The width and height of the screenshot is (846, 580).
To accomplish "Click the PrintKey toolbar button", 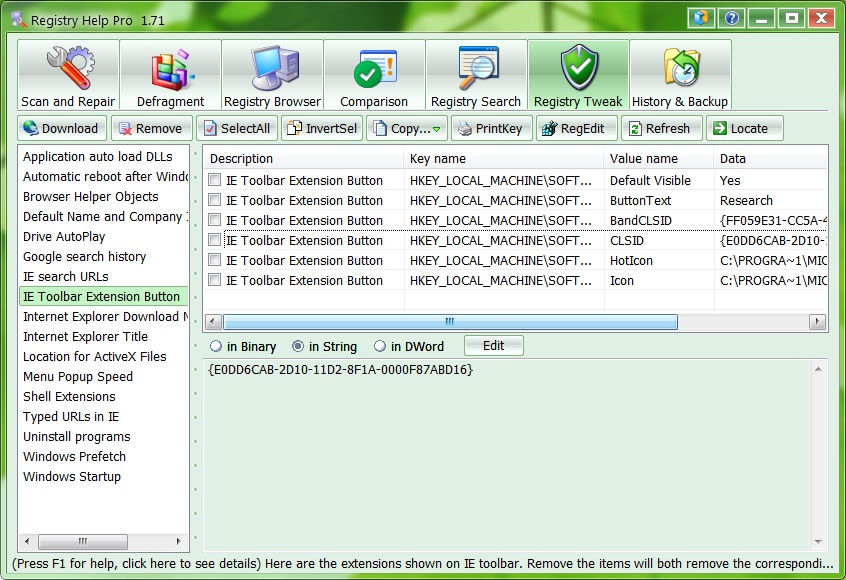I will coord(492,128).
